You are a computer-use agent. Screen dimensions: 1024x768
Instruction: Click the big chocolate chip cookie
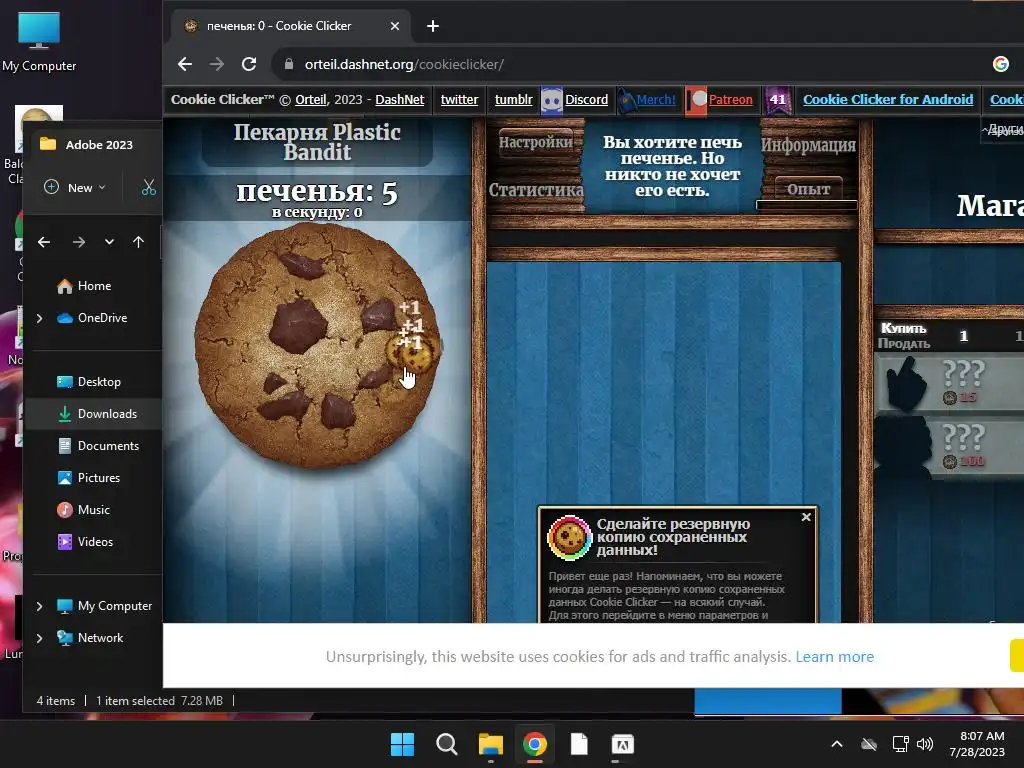(x=317, y=345)
